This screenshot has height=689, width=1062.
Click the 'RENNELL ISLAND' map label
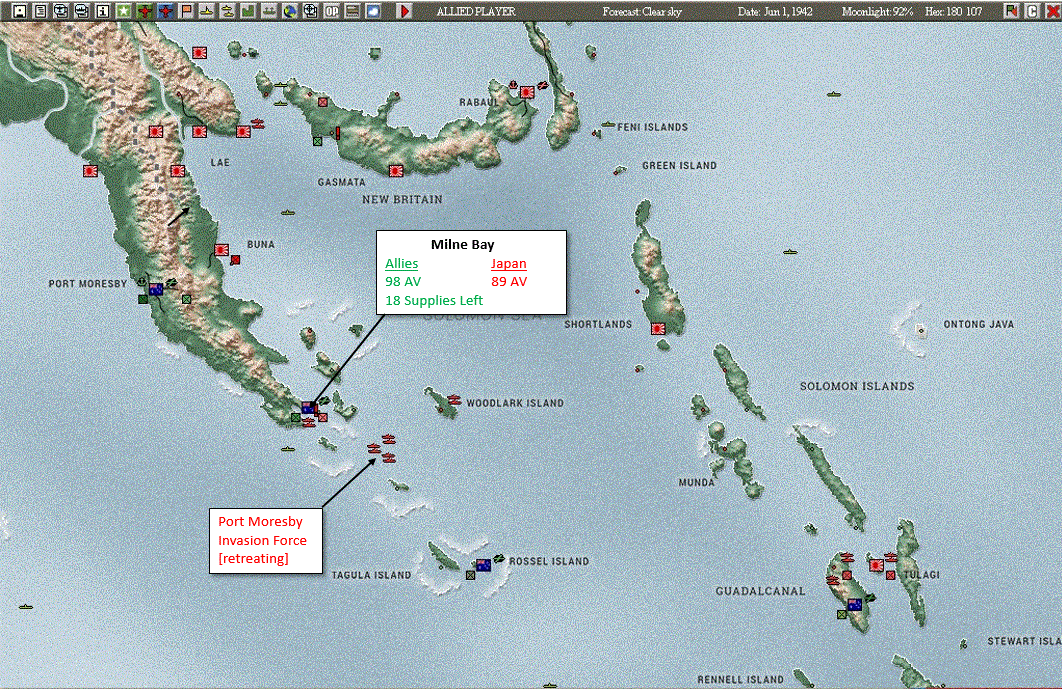[x=740, y=680]
